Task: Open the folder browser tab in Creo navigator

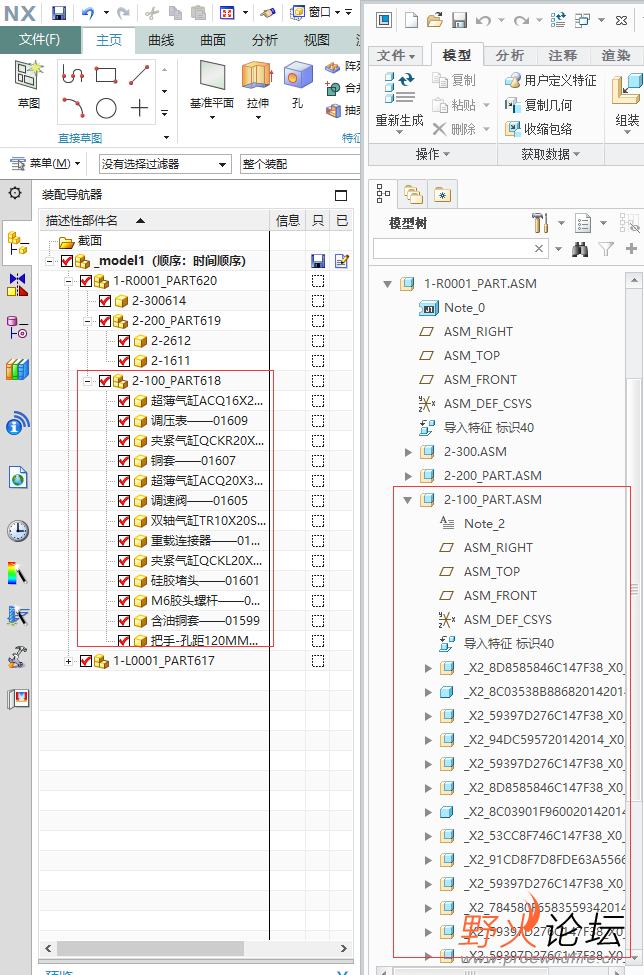Action: pyautogui.click(x=413, y=195)
